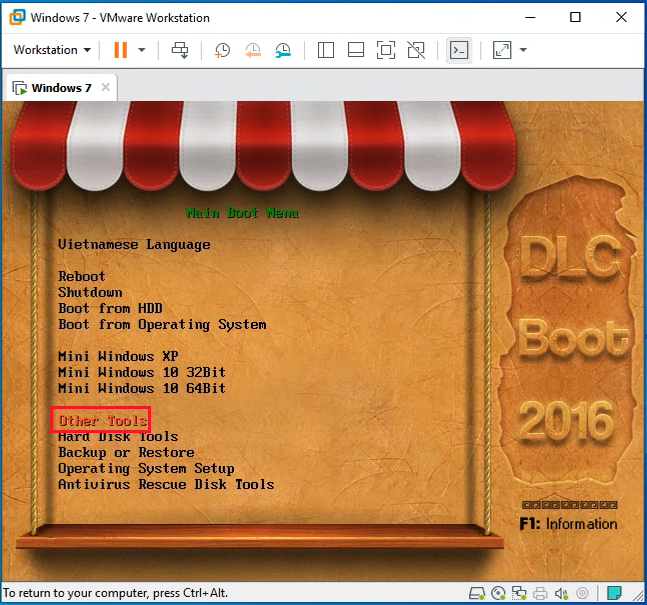This screenshot has height=605, width=647.
Task: Choose Reboot in the boot menu
Action: point(82,276)
